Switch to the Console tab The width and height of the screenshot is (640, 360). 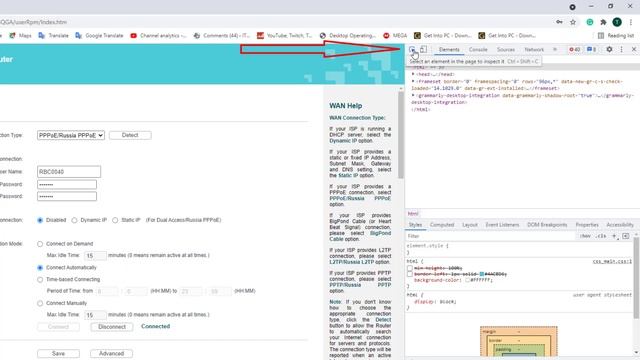[478, 49]
